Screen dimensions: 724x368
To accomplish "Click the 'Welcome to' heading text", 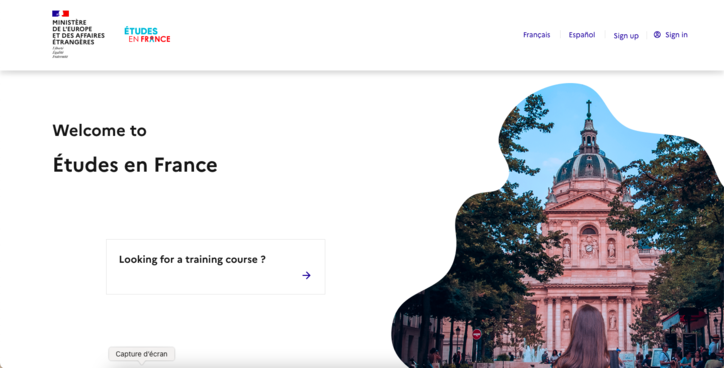I will [99, 131].
